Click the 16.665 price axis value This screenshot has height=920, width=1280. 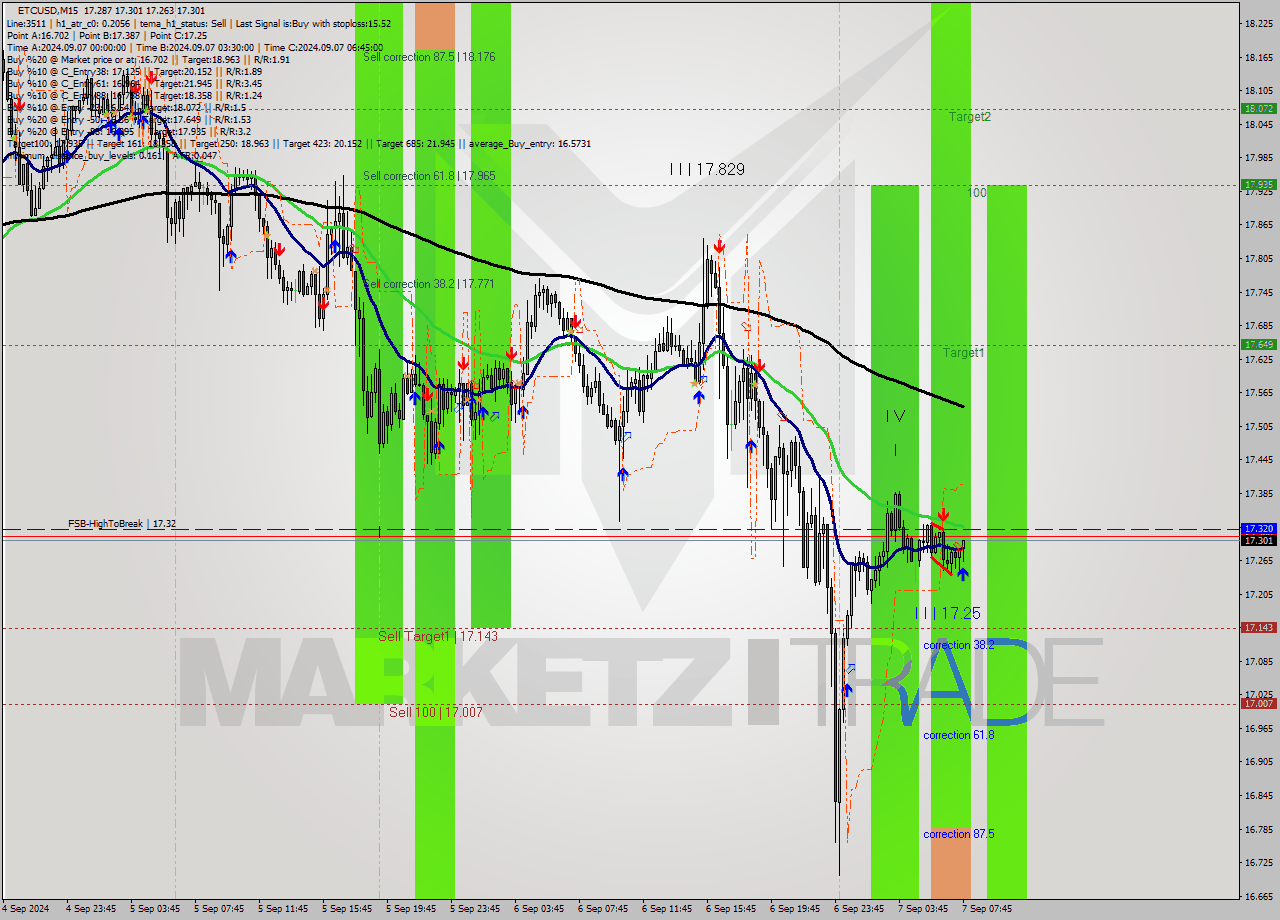click(x=1258, y=896)
